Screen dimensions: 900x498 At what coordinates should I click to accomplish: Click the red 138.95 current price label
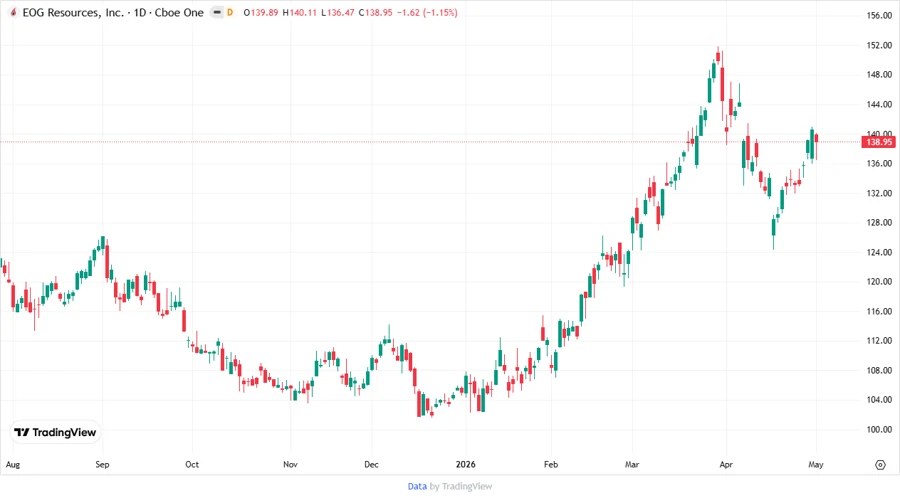coord(879,142)
